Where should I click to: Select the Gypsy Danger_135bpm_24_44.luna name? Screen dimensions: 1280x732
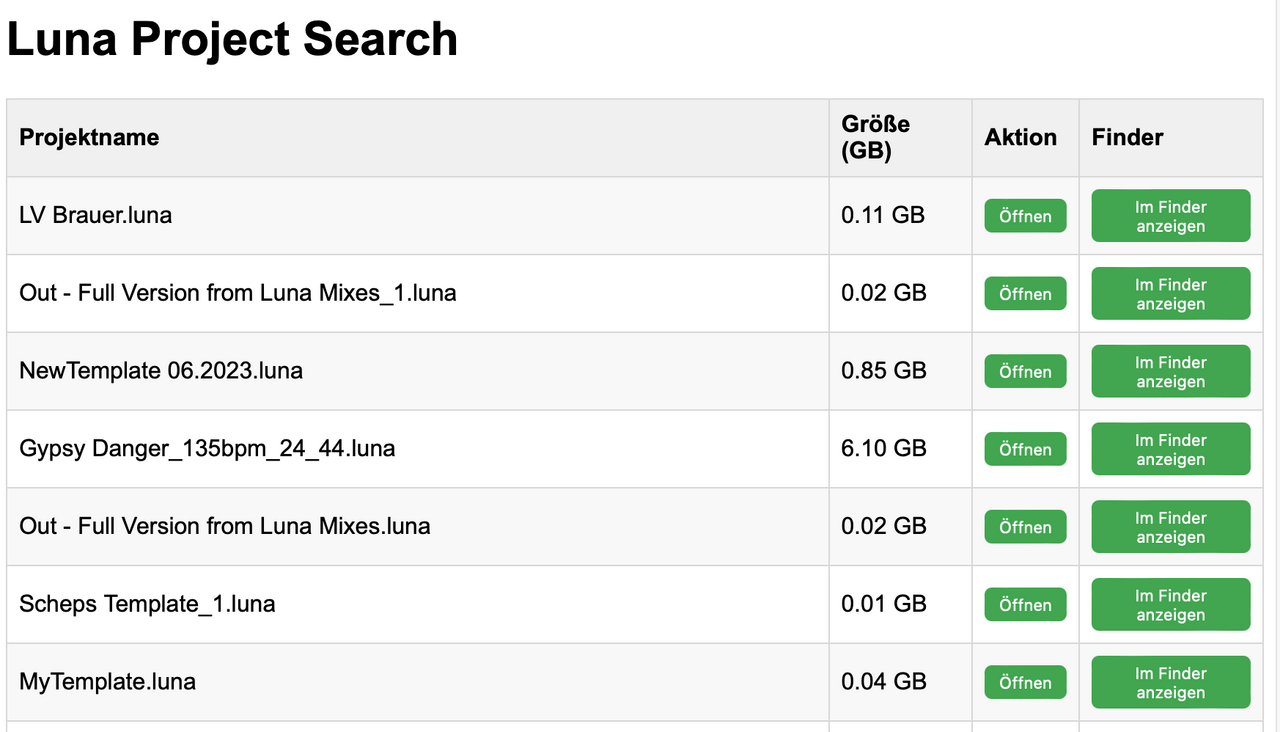(x=207, y=449)
